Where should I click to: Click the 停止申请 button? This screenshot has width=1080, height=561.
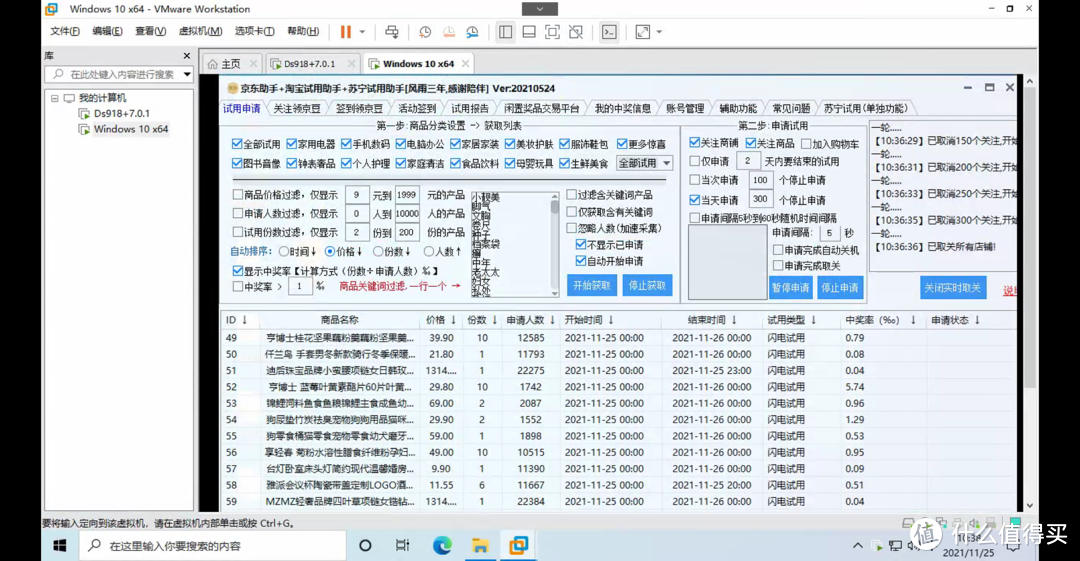coord(840,287)
